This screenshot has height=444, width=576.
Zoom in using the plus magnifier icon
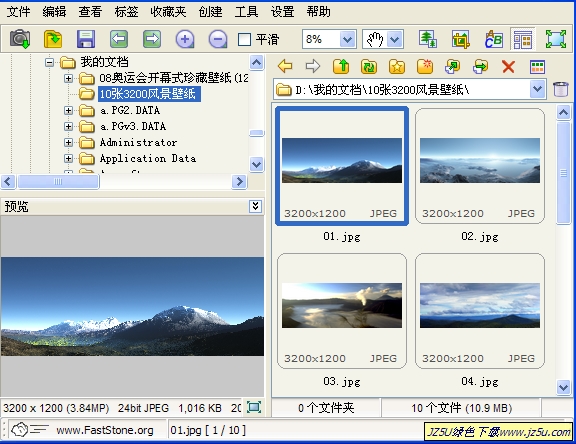(185, 39)
